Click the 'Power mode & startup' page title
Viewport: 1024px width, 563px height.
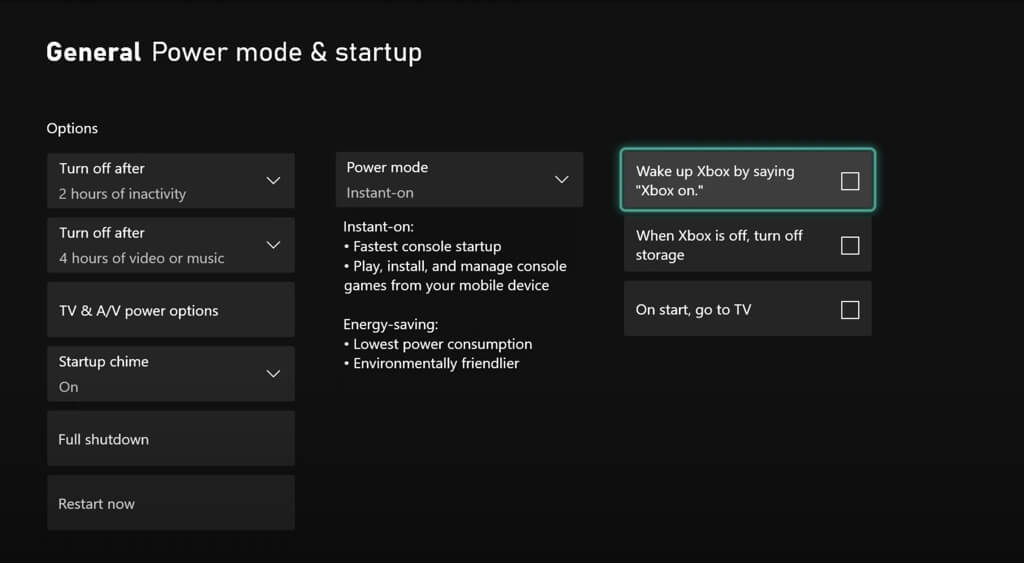click(x=286, y=52)
